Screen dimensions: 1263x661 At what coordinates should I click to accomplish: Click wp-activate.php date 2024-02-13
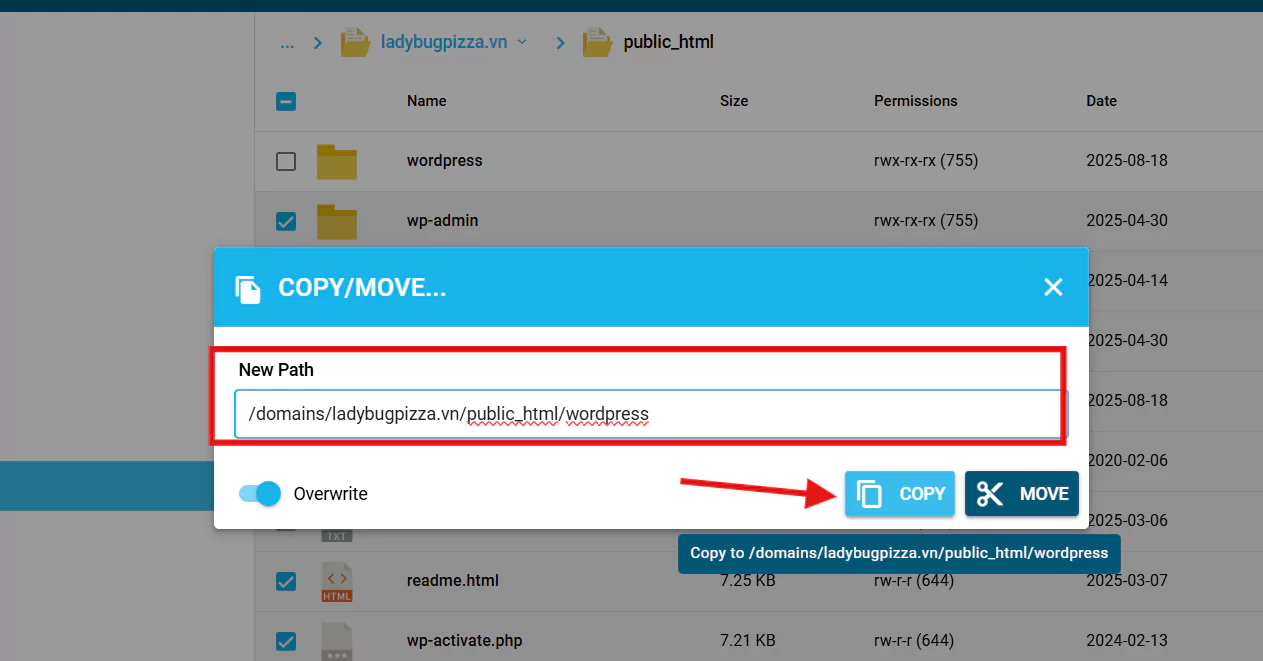[1127, 641]
